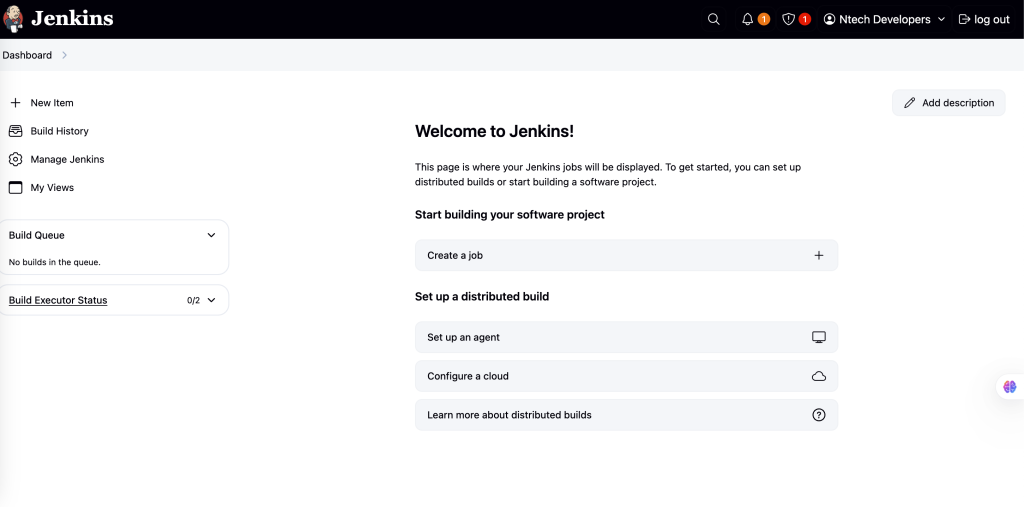Open Build History in sidebar
Viewport: 1024px width, 507px height.
point(59,131)
